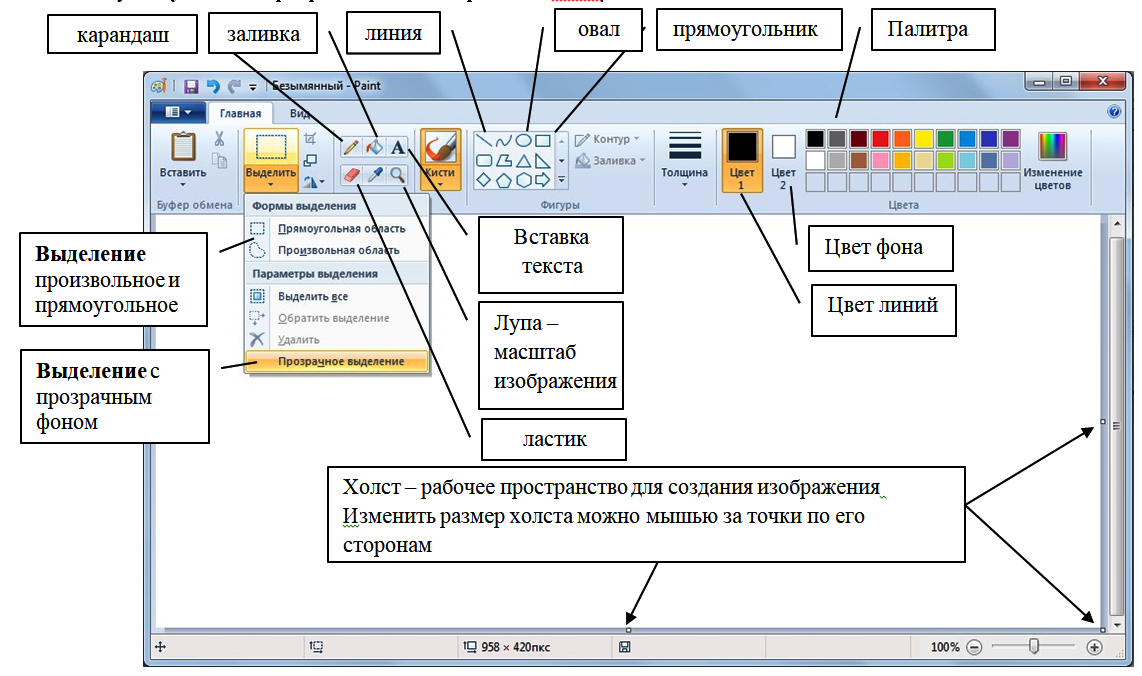
Task: Select the Pencil tool
Action: [x=351, y=147]
